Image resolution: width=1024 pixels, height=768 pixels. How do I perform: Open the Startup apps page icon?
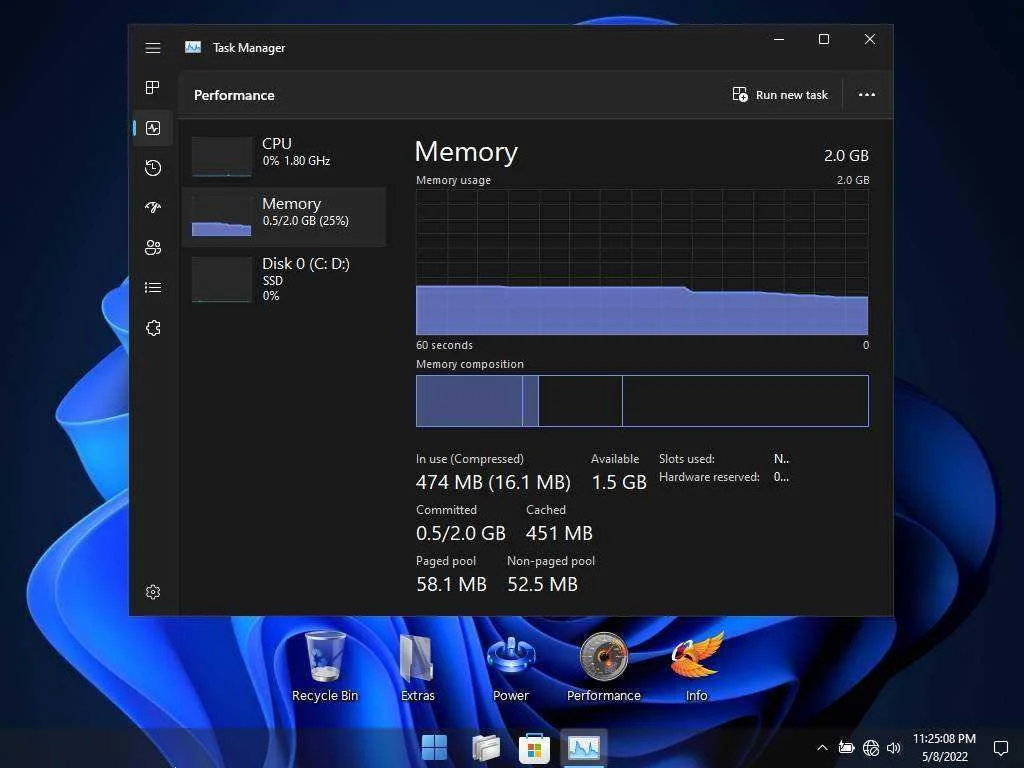point(153,208)
